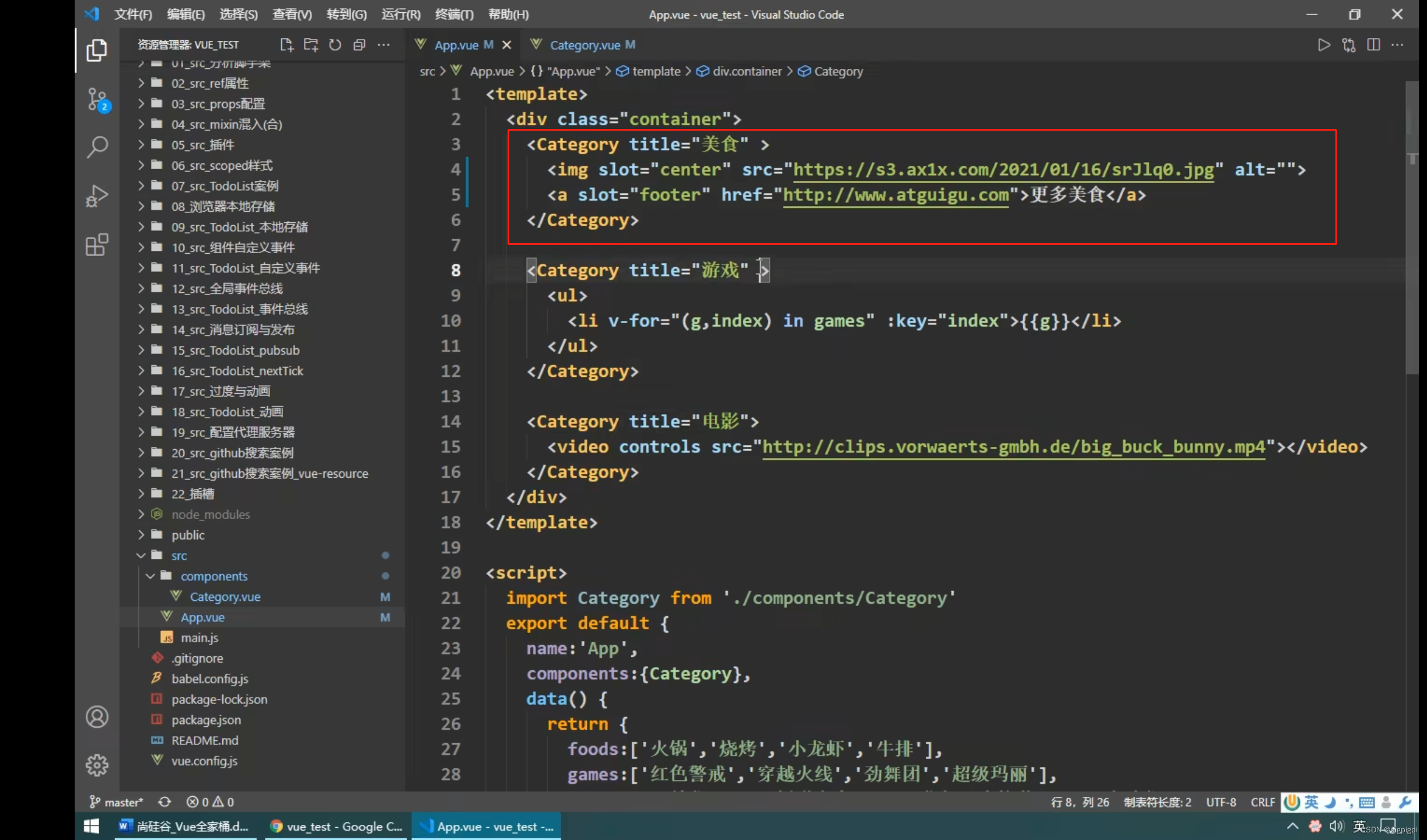Expand the 17_src_过度与动画 folder
This screenshot has width=1427, height=840.
(263, 391)
